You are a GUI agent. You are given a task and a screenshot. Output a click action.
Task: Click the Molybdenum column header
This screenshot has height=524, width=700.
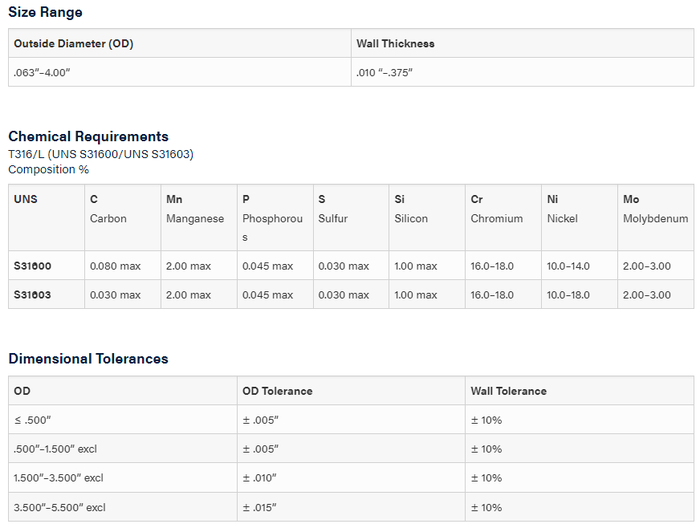coord(655,209)
